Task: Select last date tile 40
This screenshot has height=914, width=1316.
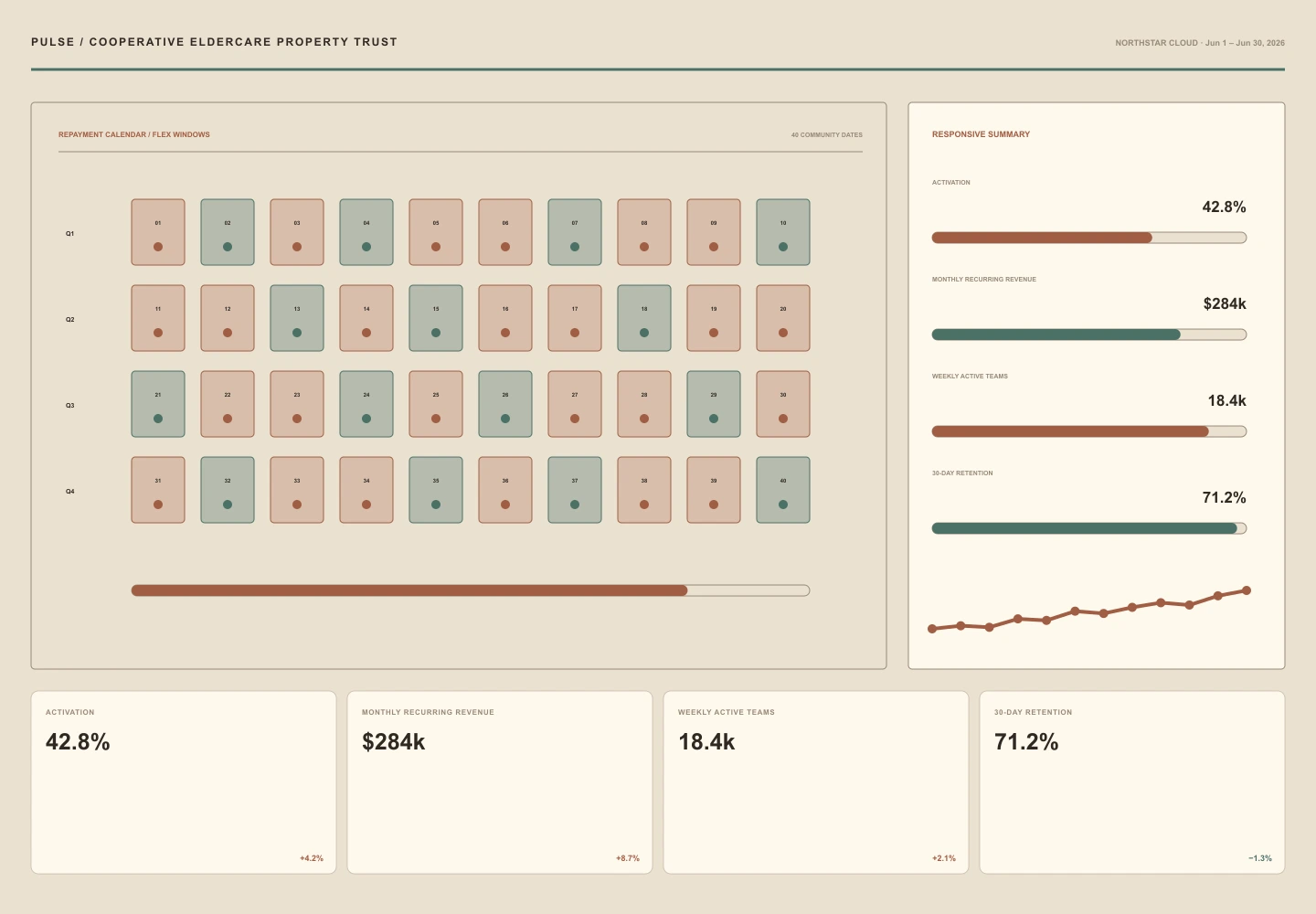Action: (x=783, y=490)
